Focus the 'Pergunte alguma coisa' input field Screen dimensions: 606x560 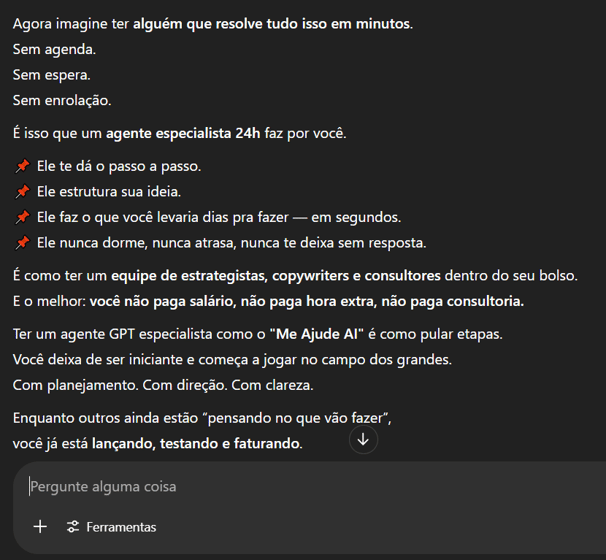tap(317, 487)
